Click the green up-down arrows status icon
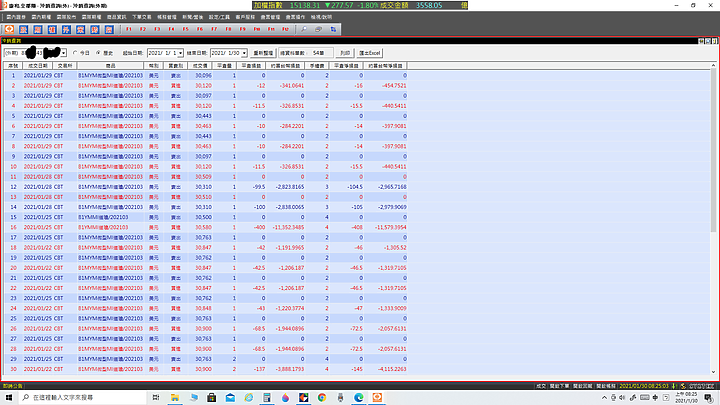The width and height of the screenshot is (720, 405). pyautogui.click(x=674, y=386)
